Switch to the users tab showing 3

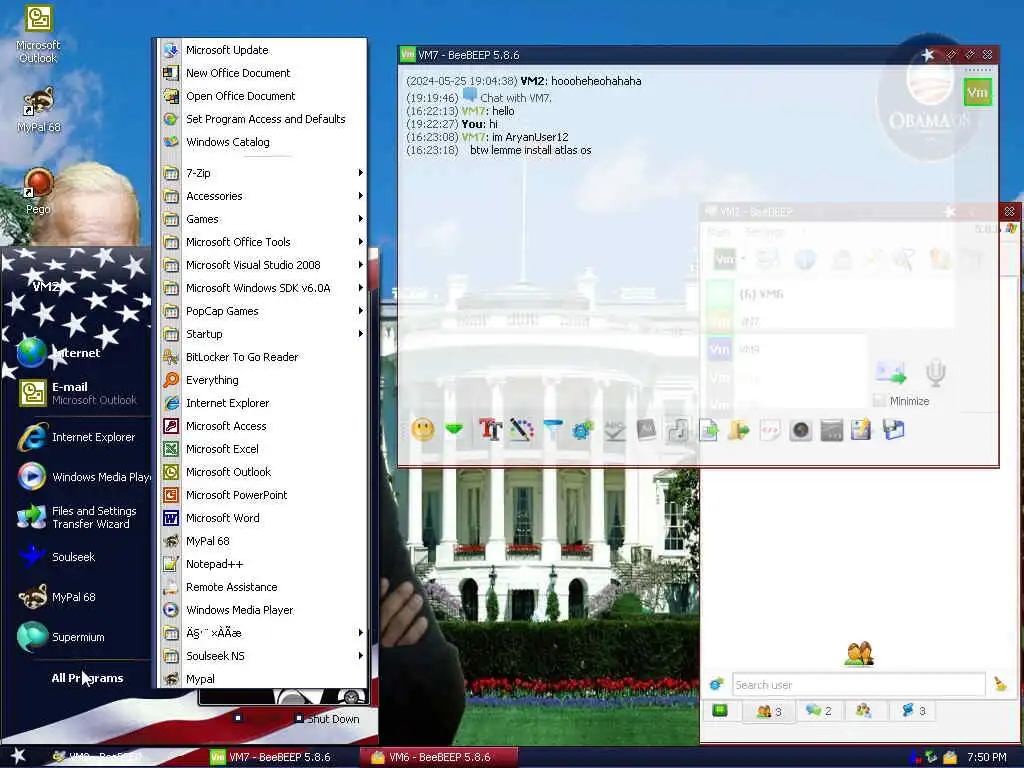(769, 711)
